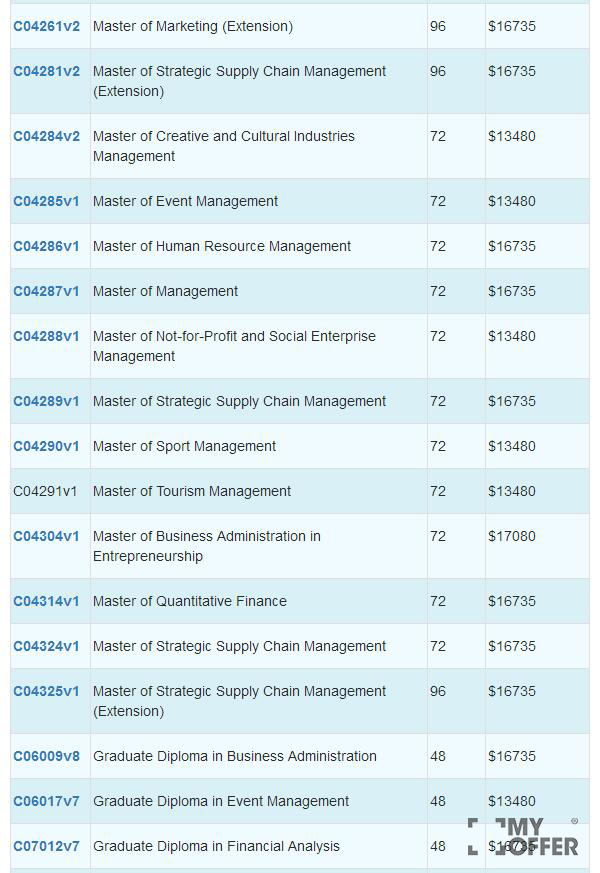Select the C06009v8 Graduate Diploma link

coord(46,757)
